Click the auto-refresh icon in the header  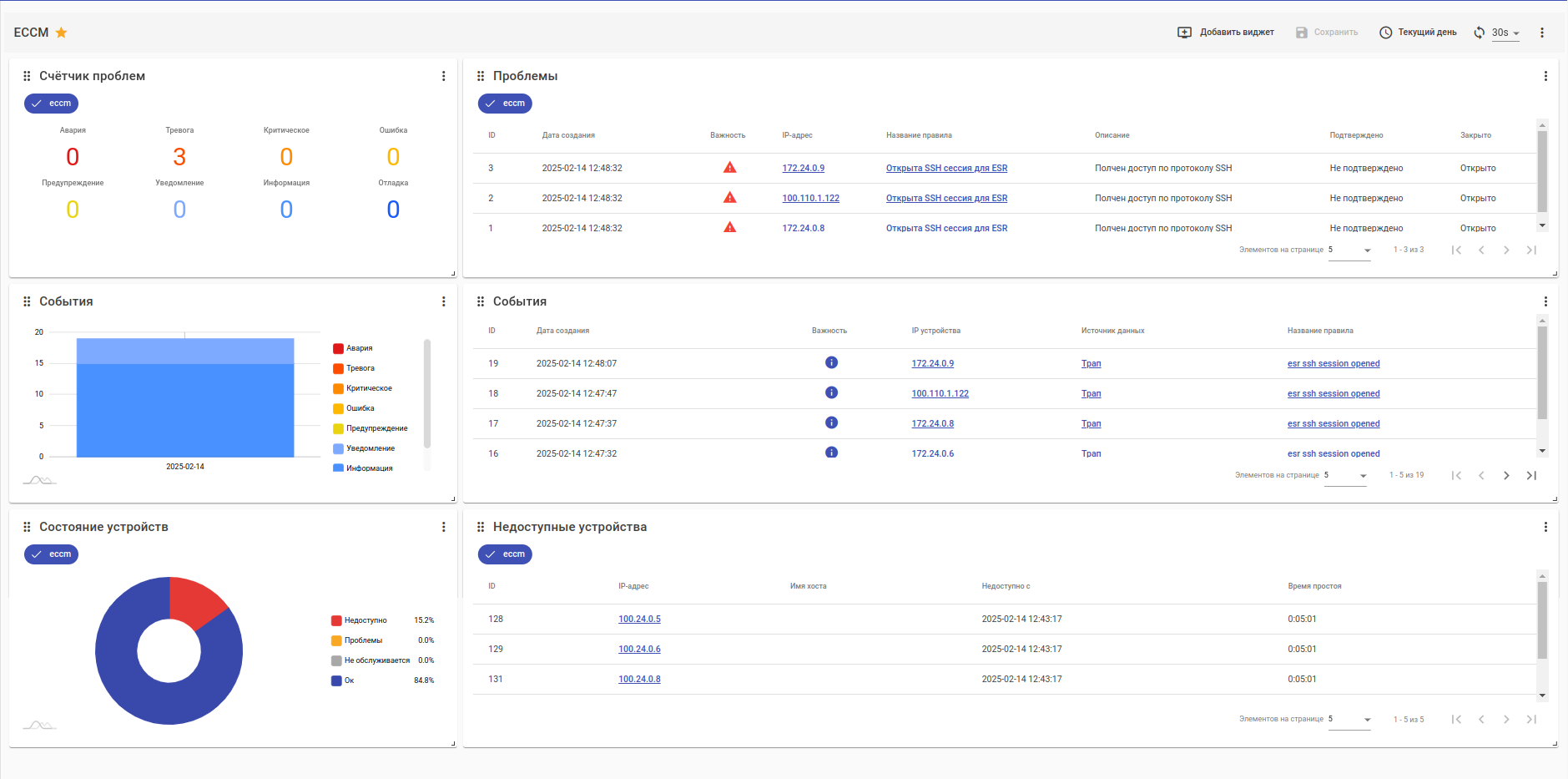(1480, 33)
